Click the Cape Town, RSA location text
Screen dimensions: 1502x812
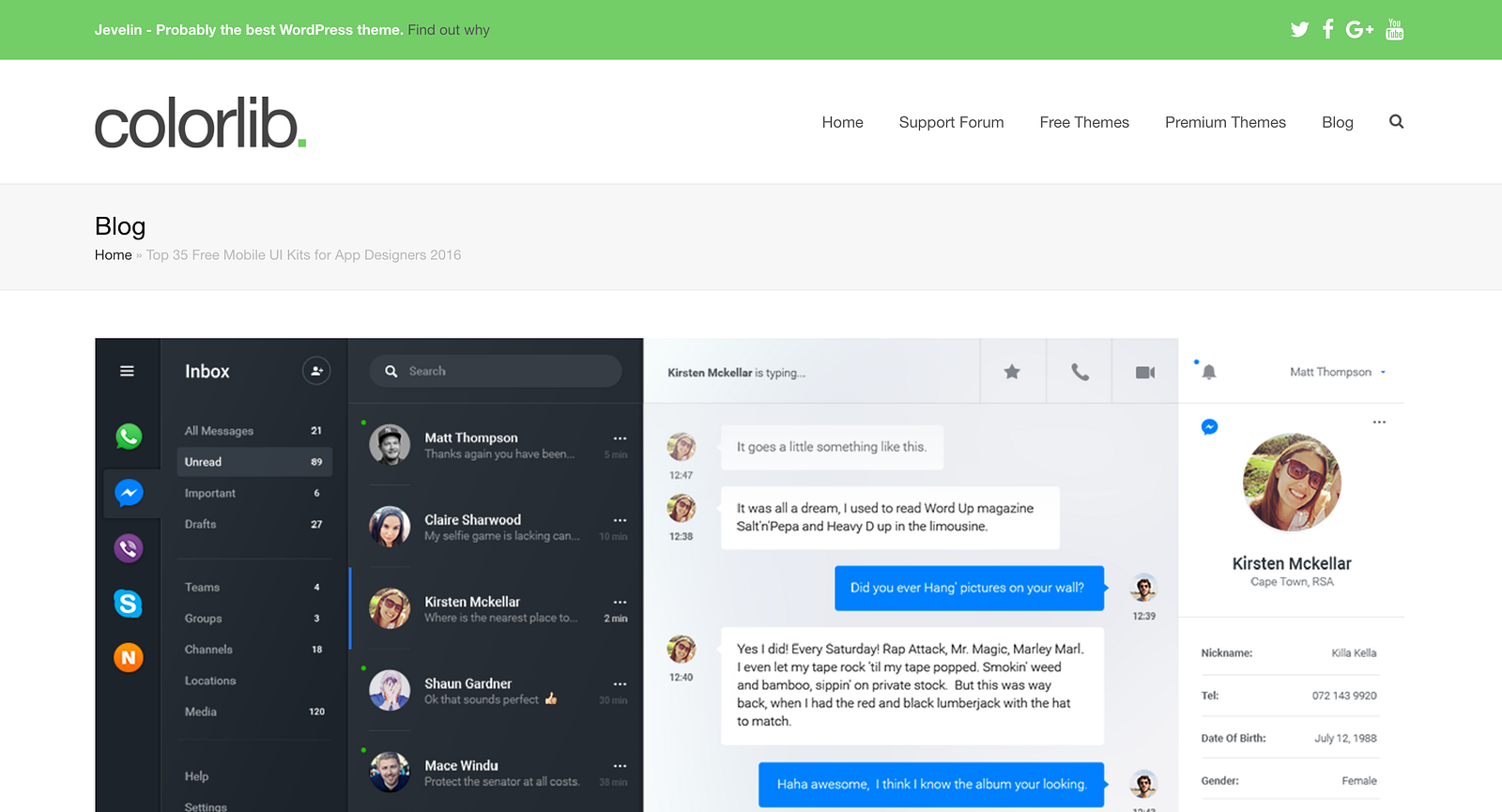tap(1292, 582)
